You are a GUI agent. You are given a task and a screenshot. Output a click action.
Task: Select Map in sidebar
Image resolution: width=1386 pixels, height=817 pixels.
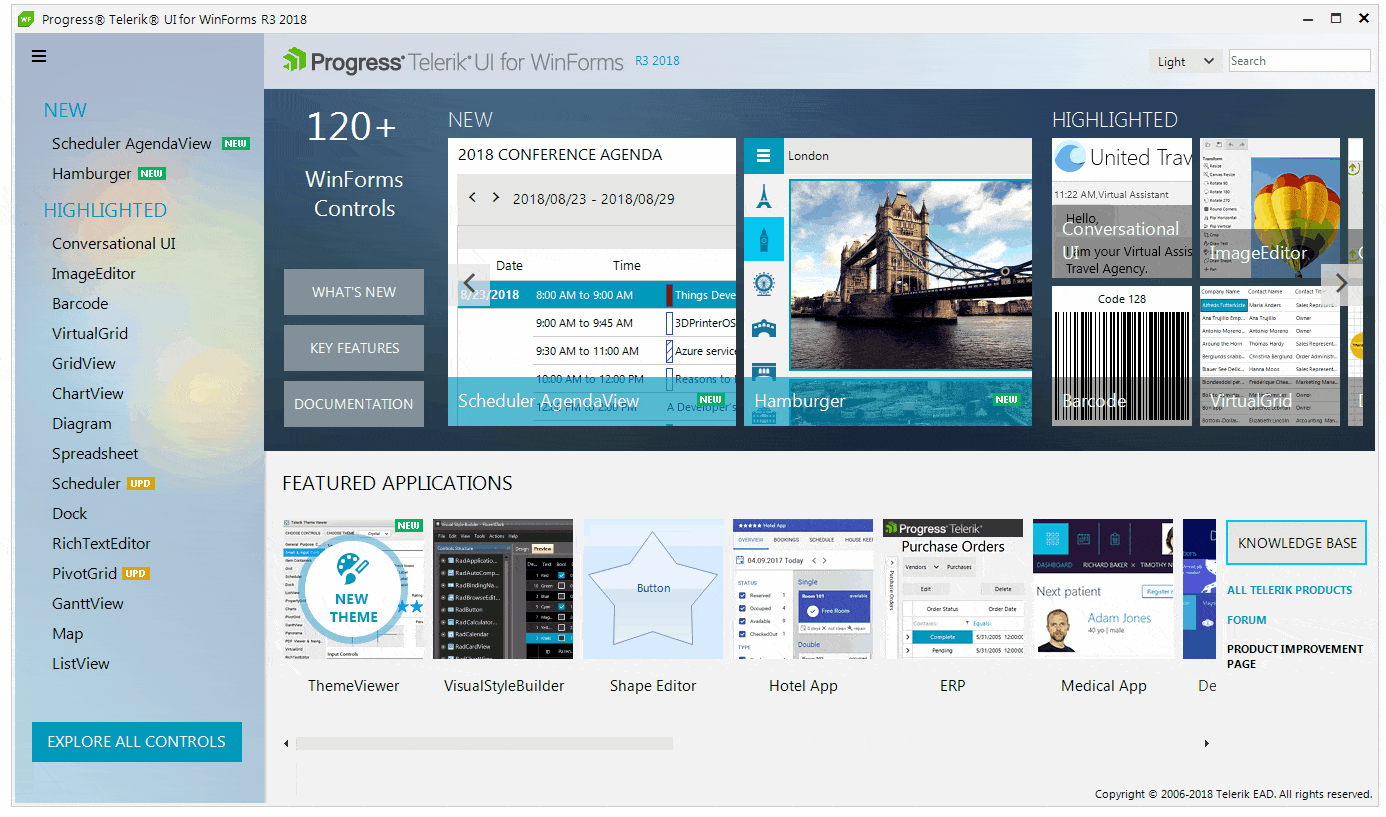[x=68, y=634]
